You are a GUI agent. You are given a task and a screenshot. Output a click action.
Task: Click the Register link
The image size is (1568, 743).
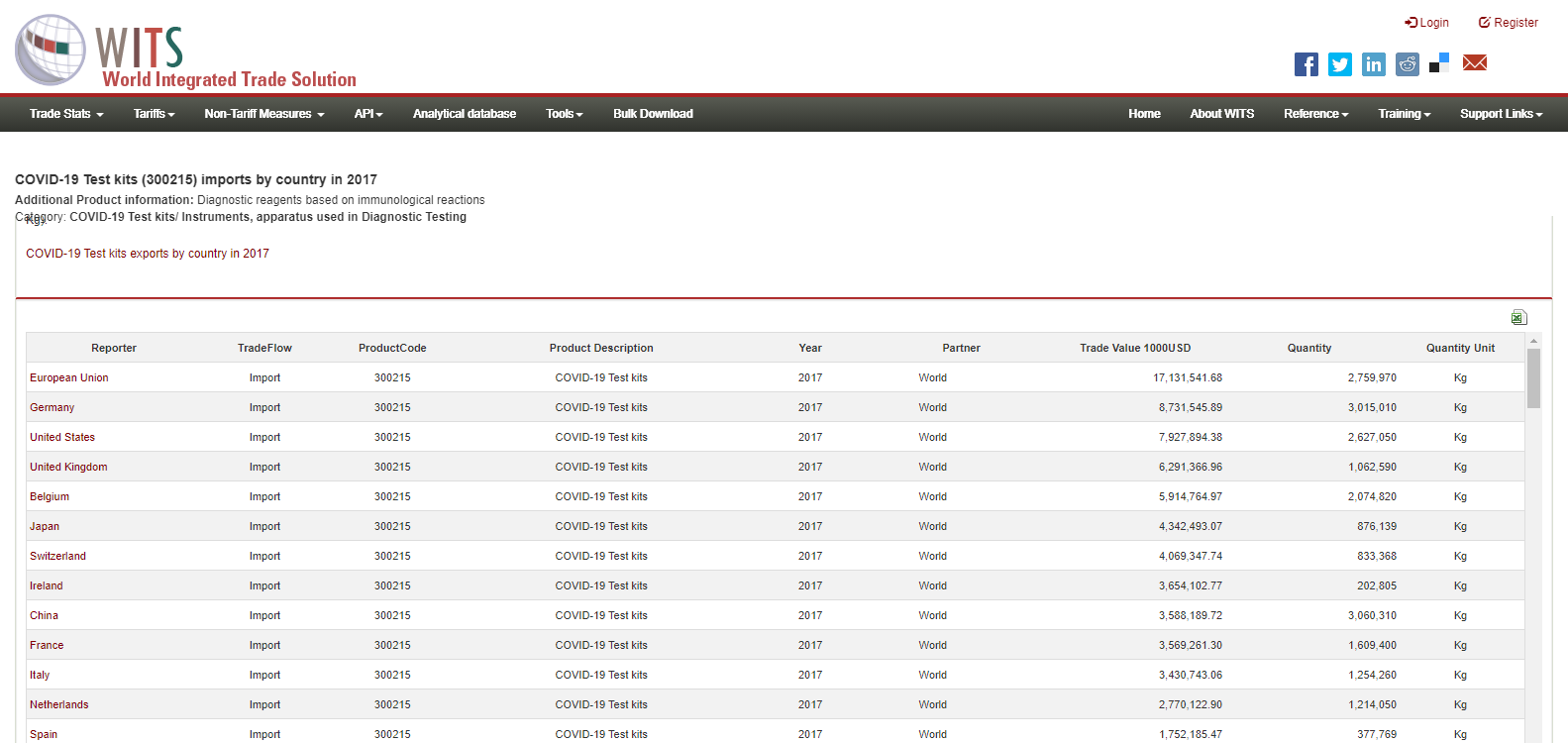coord(1509,23)
